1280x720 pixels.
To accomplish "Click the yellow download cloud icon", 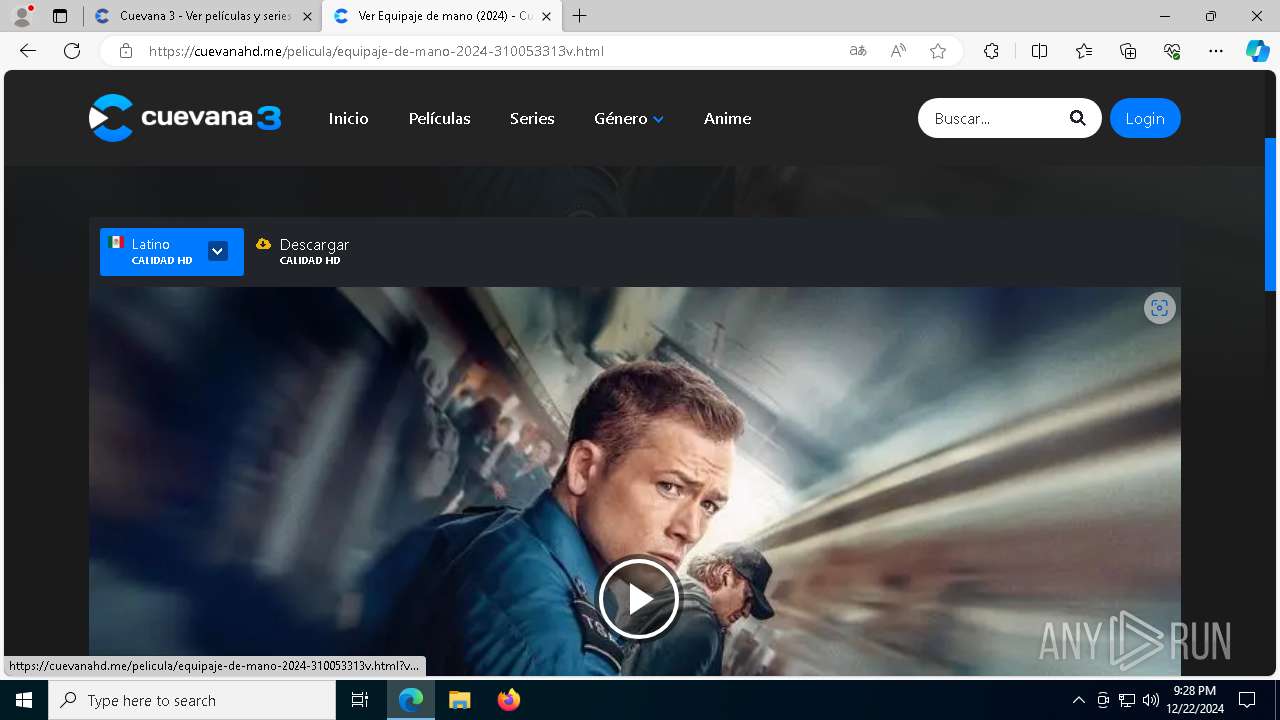I will pos(264,244).
